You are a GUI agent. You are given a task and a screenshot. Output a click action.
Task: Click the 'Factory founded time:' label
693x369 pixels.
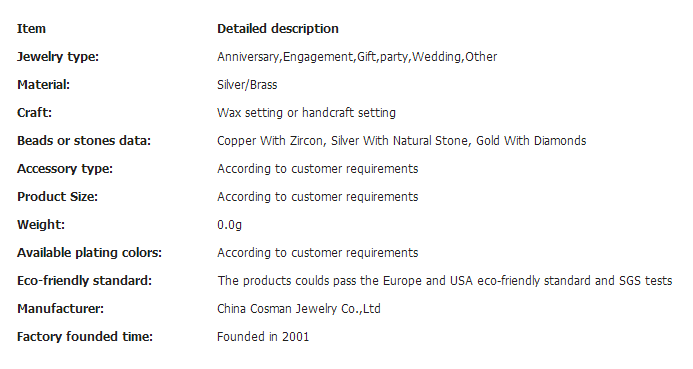pyautogui.click(x=85, y=337)
